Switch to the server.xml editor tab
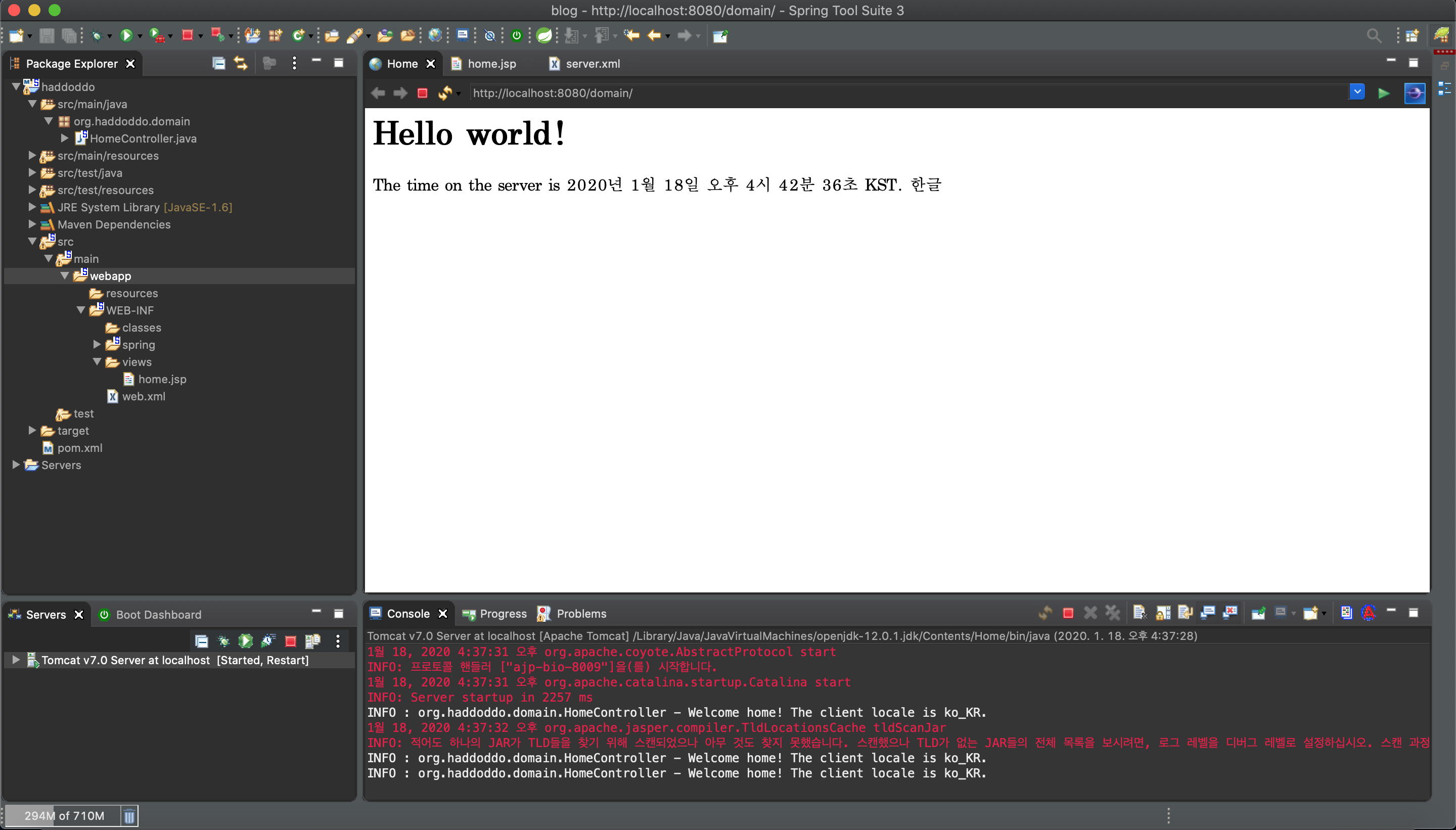This screenshot has width=1456, height=830. click(591, 64)
